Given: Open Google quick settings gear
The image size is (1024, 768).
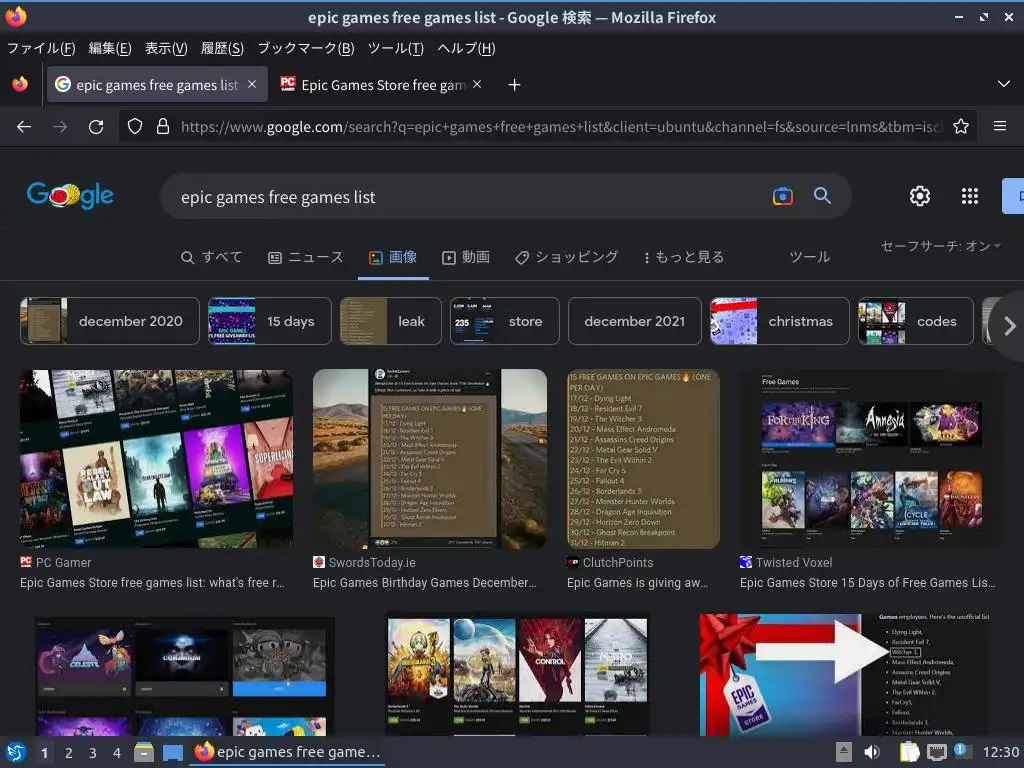Looking at the screenshot, I should click(920, 196).
